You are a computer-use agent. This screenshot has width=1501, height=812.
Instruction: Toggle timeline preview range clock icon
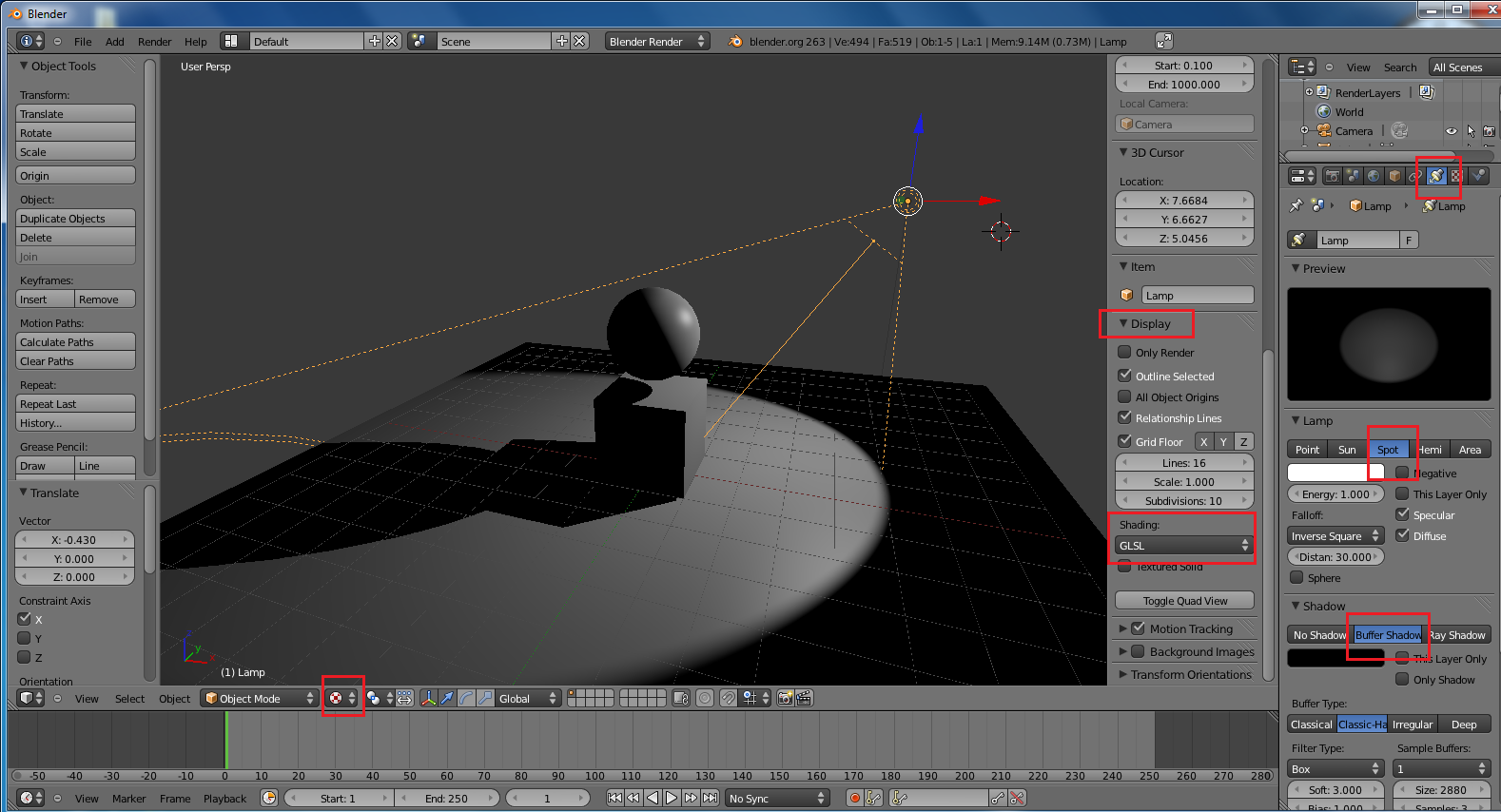click(269, 798)
